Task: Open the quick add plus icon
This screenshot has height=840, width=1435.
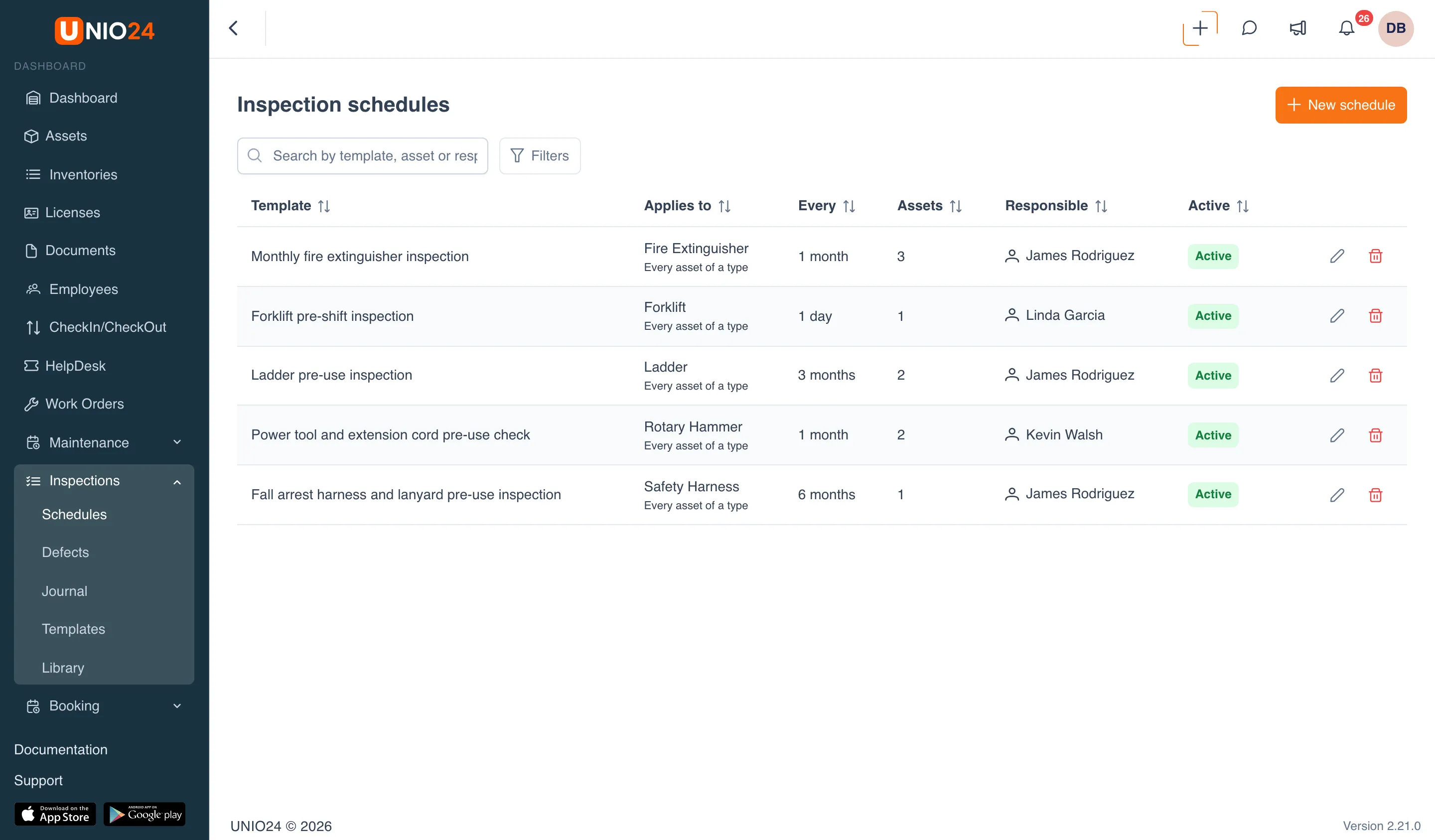Action: tap(1200, 28)
